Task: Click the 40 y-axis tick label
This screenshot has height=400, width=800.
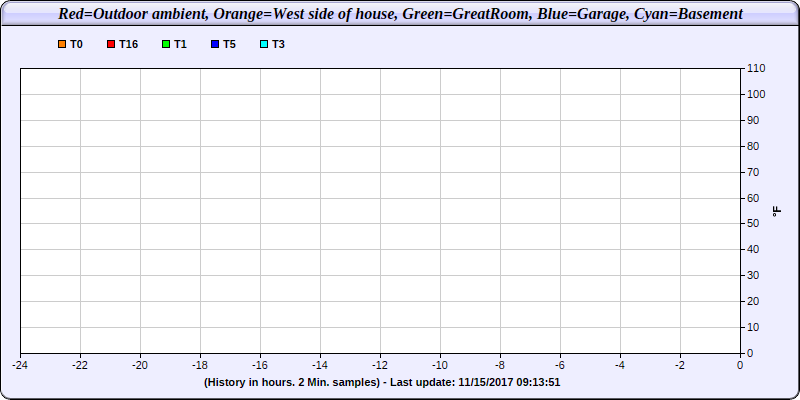Action: [753, 249]
